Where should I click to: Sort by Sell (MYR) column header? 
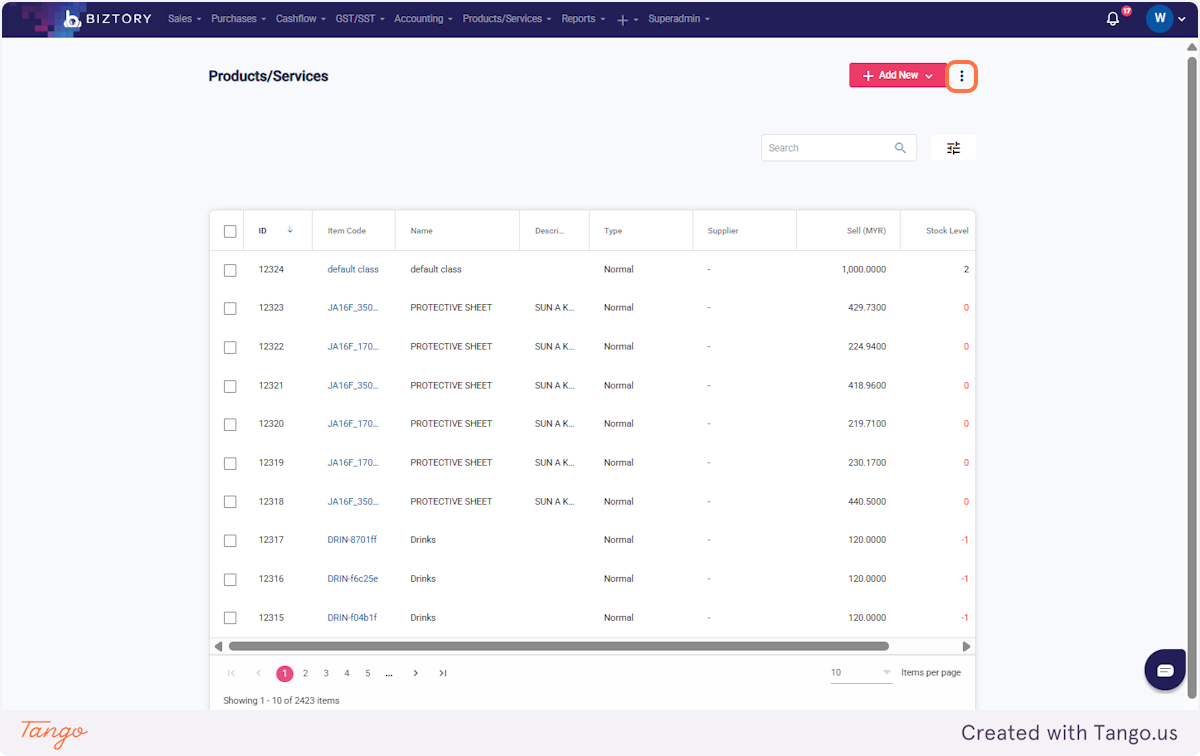(866, 231)
